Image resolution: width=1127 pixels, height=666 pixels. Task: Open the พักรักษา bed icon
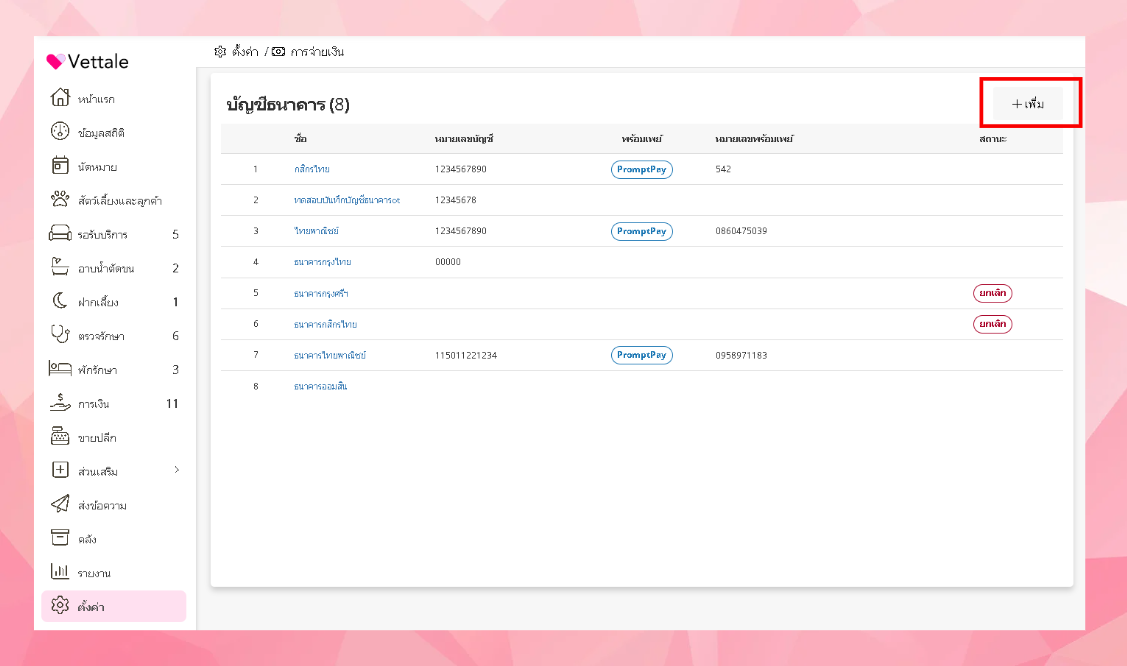pos(60,369)
